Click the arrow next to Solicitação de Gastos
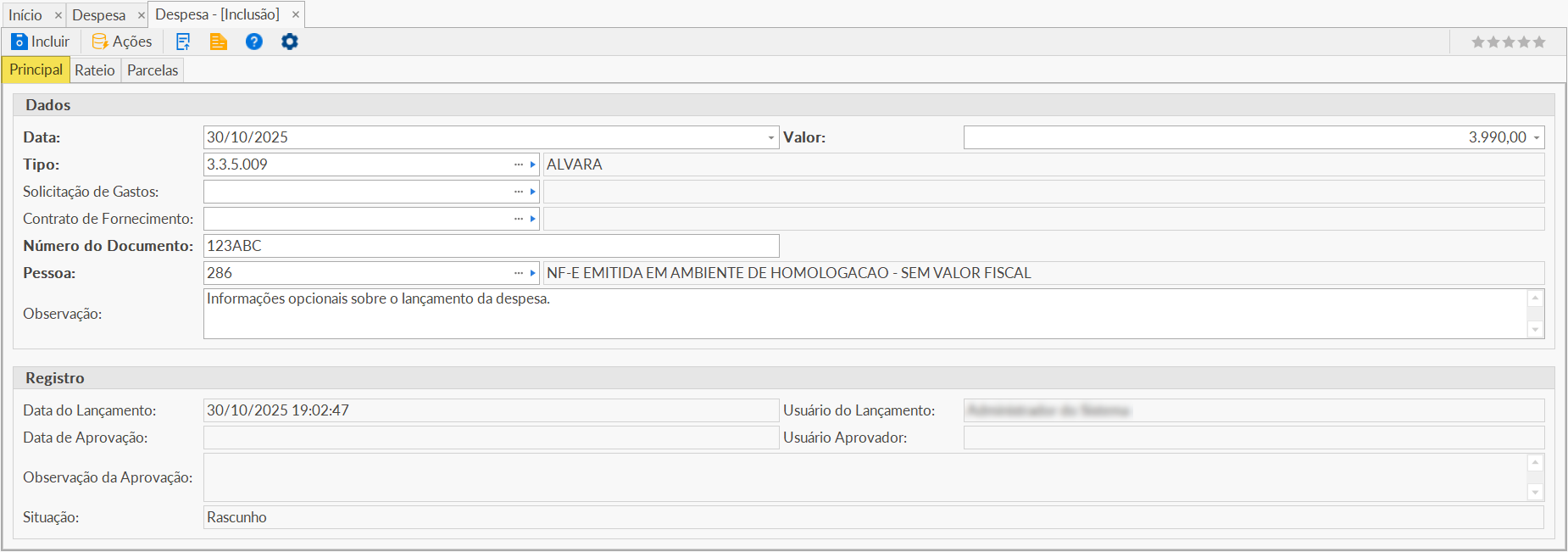Viewport: 1568px width, 552px height. [533, 192]
